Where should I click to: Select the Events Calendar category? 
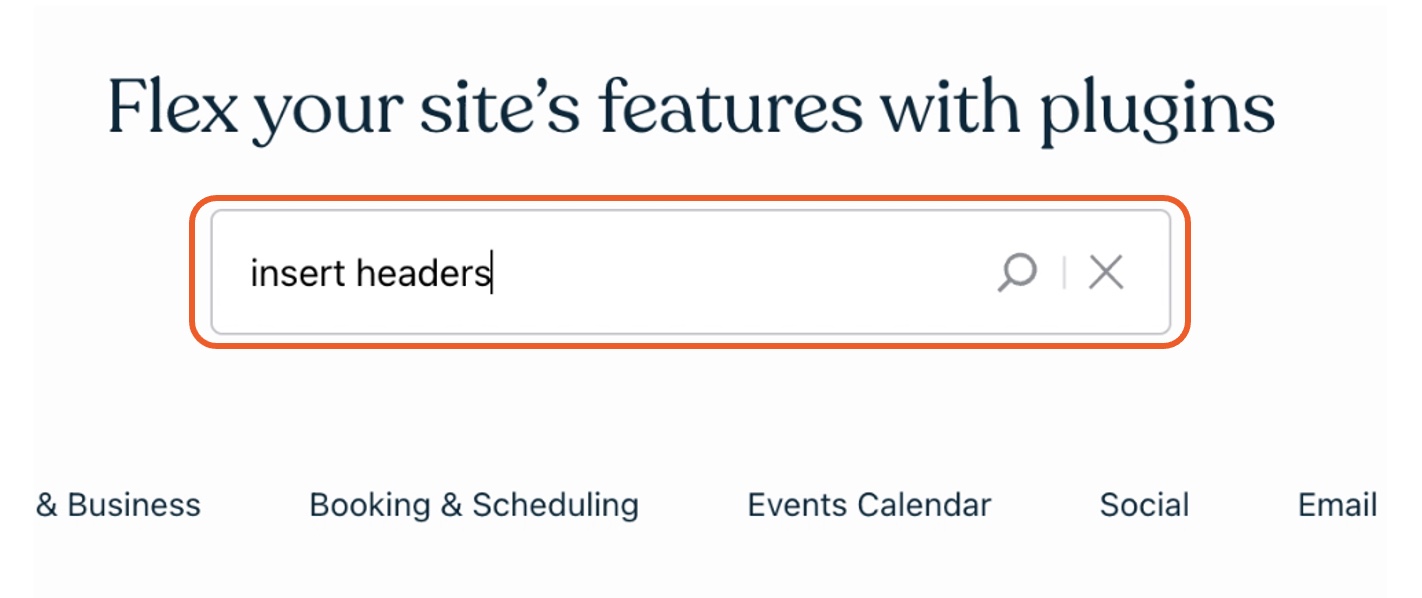coord(869,505)
